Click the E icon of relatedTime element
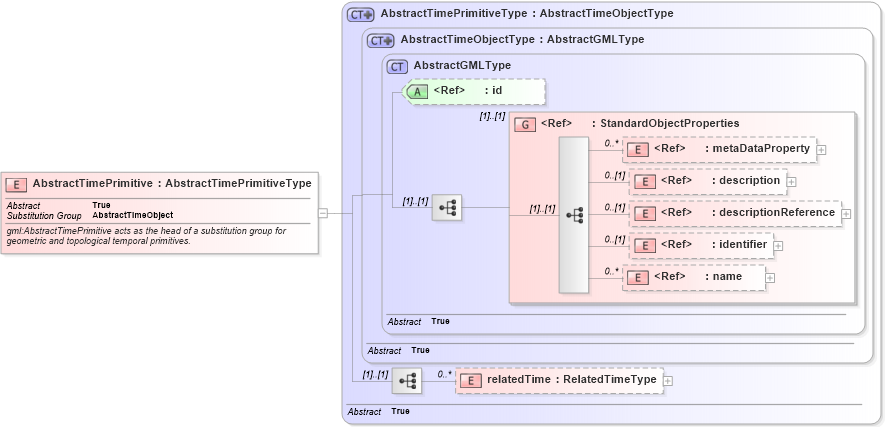Viewport: 886px width, 427px height. click(471, 381)
